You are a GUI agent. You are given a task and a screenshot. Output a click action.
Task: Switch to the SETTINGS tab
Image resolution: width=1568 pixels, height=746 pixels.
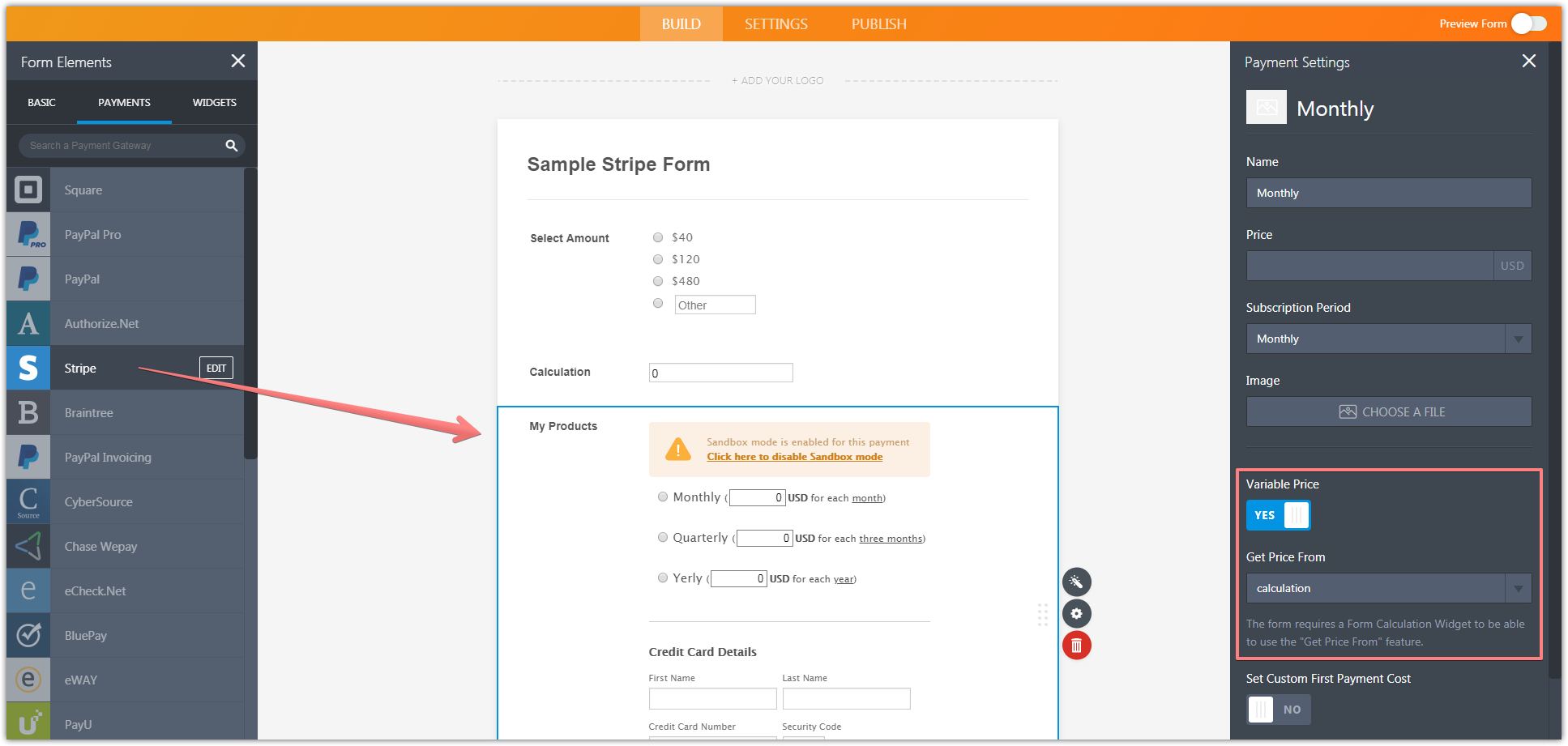pos(775,23)
